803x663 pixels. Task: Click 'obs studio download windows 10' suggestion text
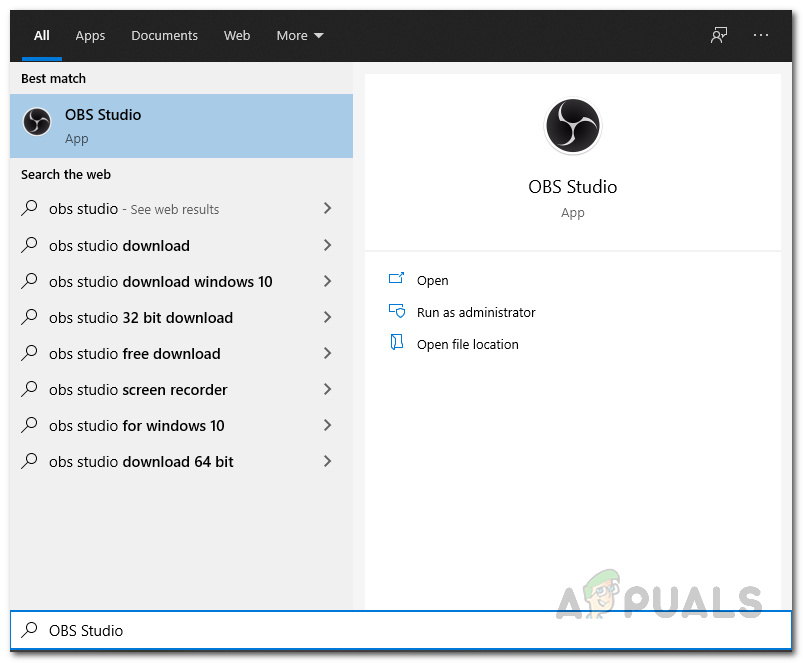point(161,282)
